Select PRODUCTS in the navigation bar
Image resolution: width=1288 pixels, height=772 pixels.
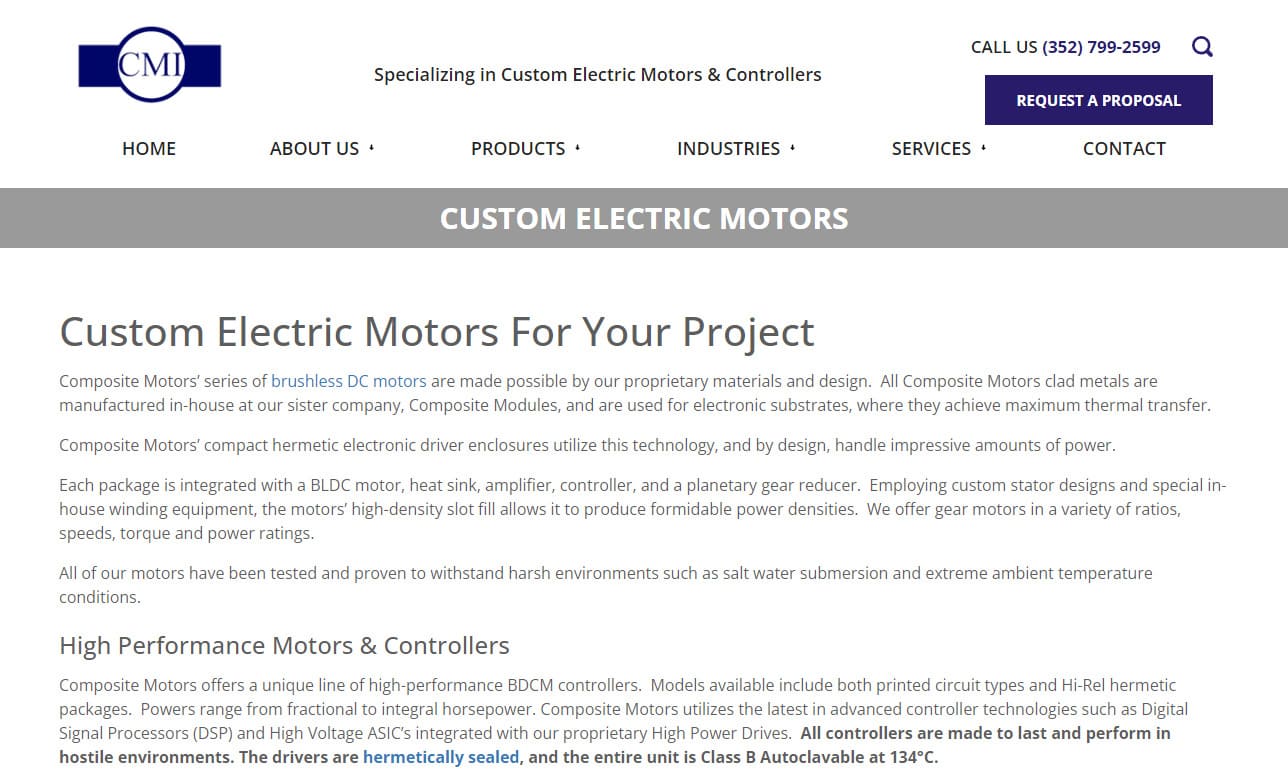518,148
